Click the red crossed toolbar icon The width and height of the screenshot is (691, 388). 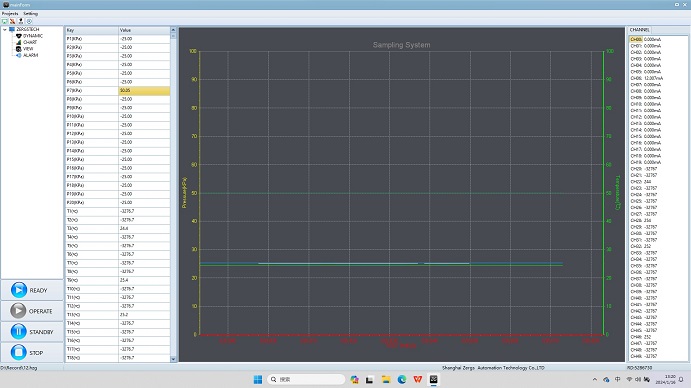pyautogui.click(x=12, y=21)
